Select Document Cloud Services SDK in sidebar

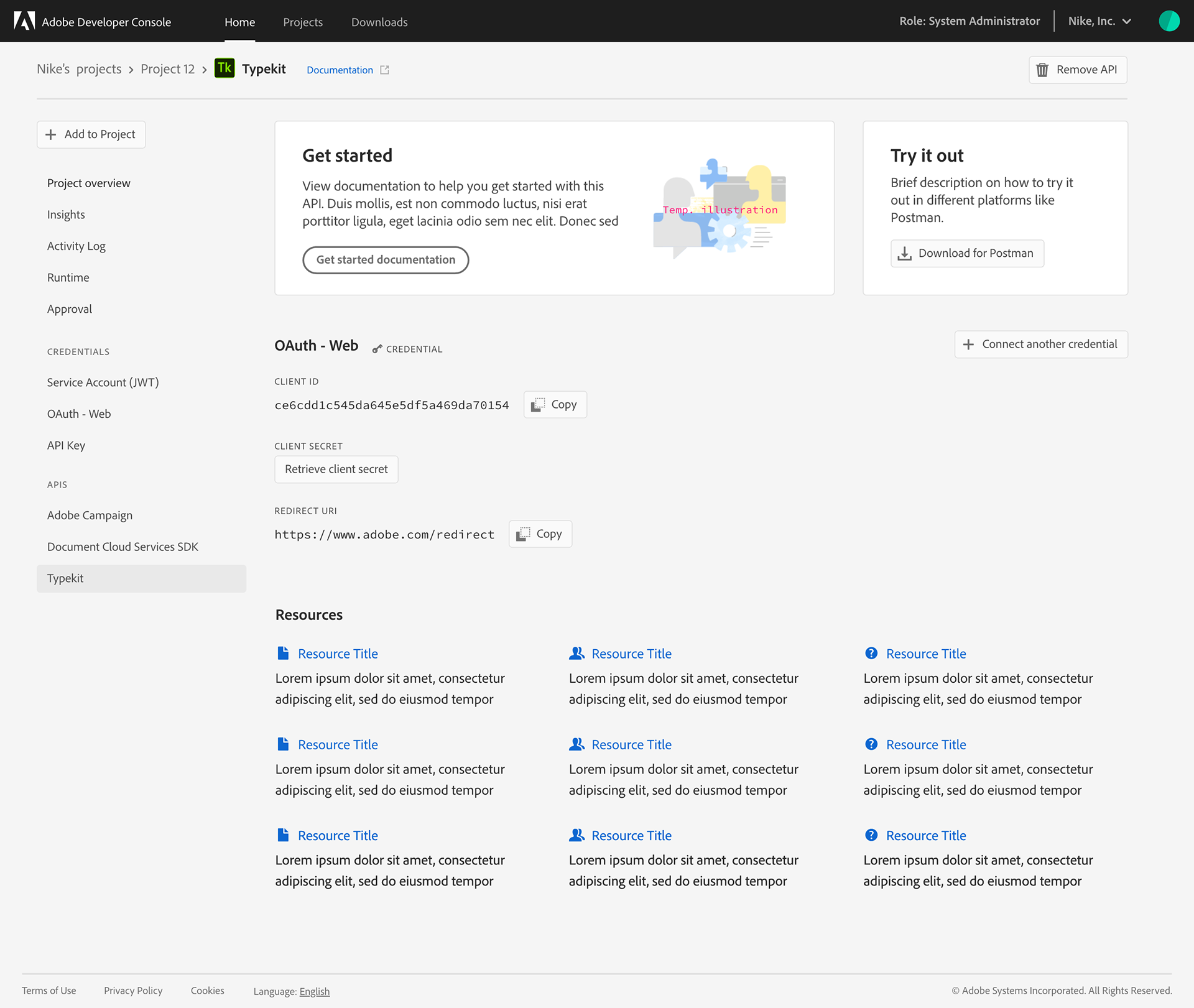(x=123, y=547)
